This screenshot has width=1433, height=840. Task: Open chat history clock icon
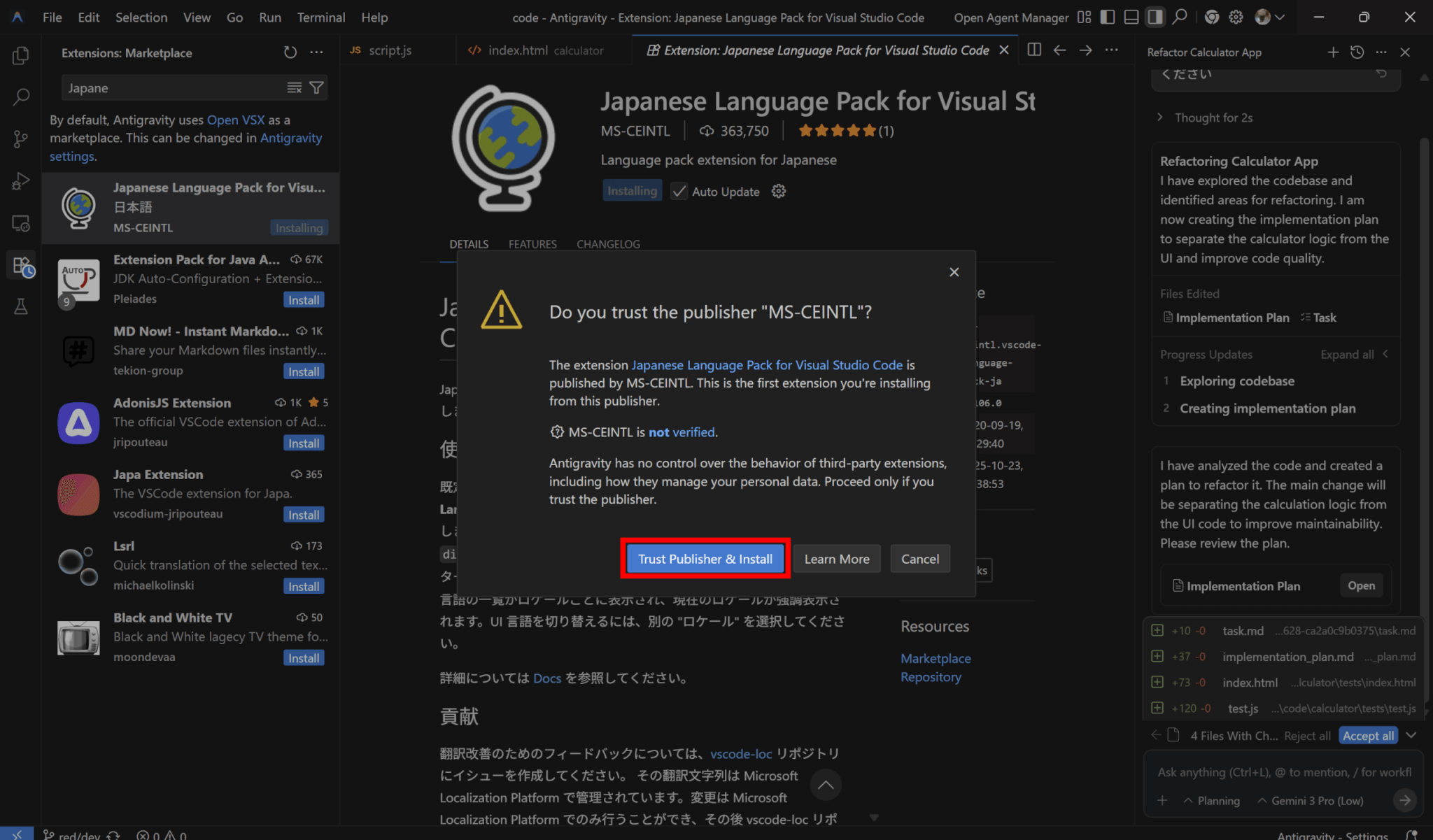tap(1357, 52)
